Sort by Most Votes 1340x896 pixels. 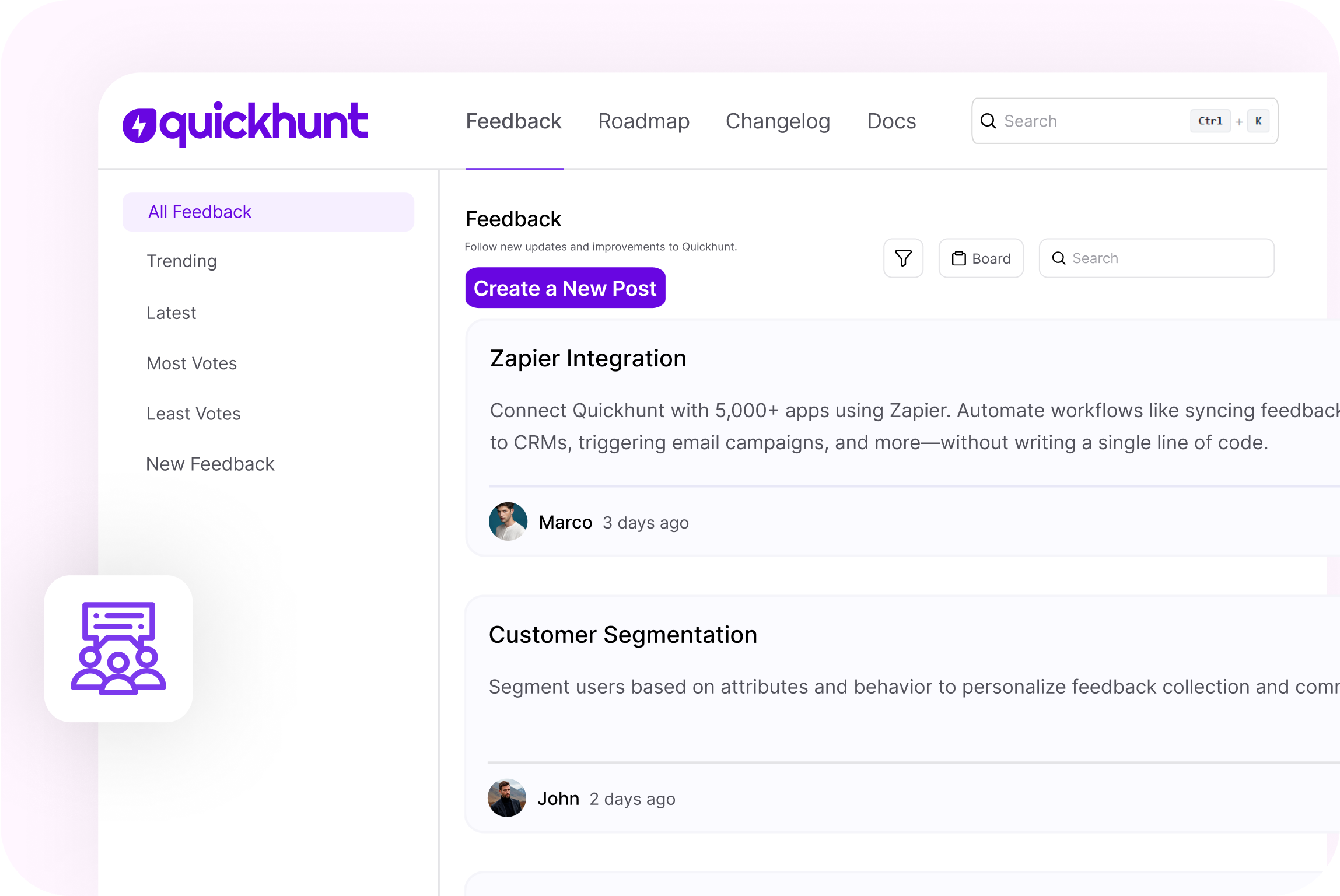click(x=191, y=363)
